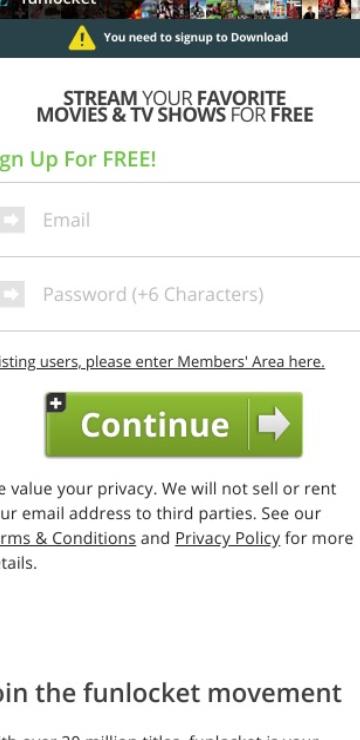Click the movie posters banner strip at top
Viewport: 360px width, 740px height.
(245, 9)
